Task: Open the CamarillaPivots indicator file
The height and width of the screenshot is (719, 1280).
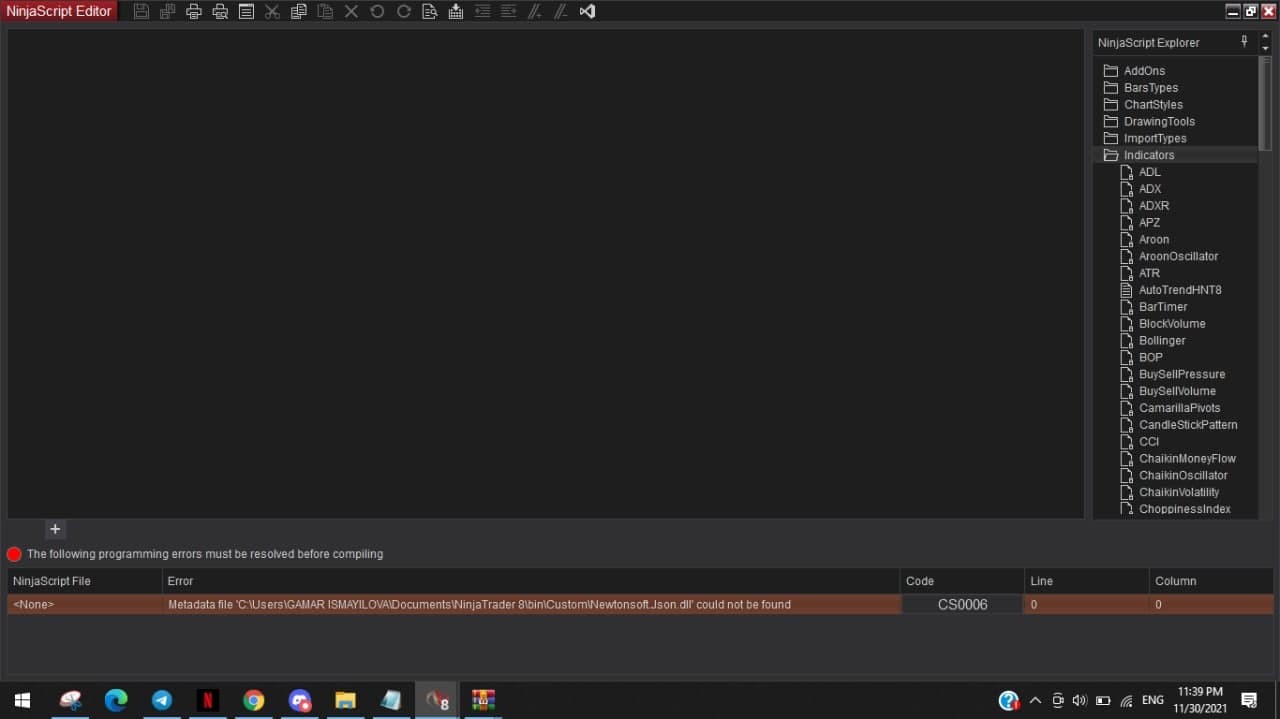Action: click(1170, 408)
